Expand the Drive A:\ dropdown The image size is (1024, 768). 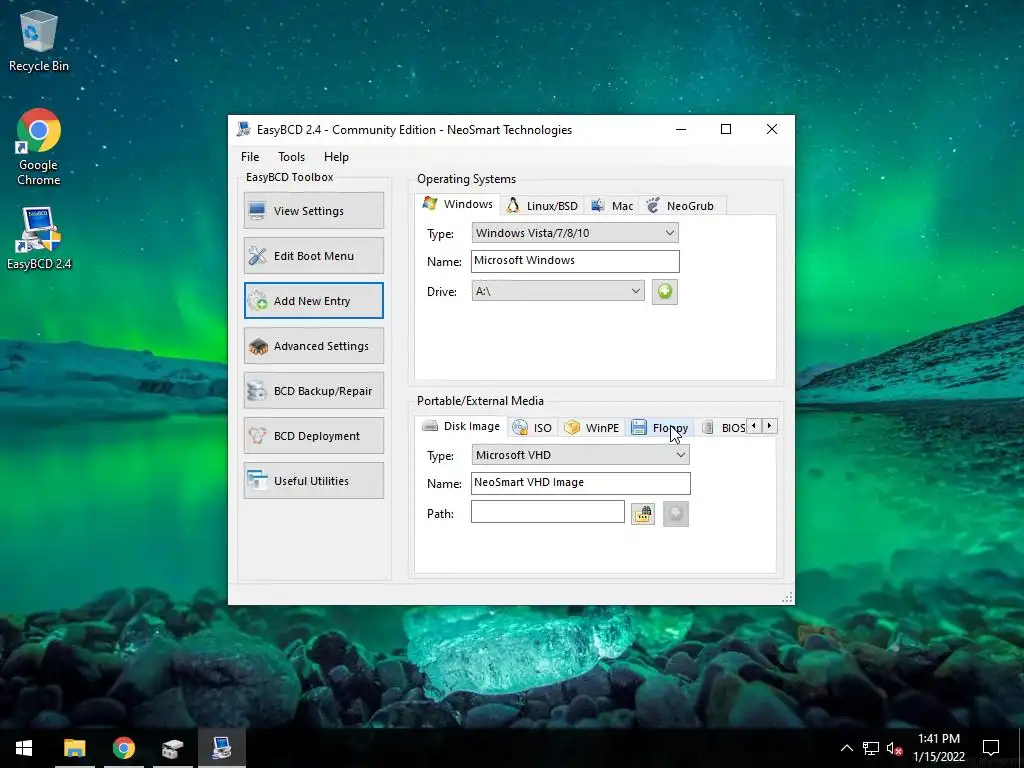[558, 291]
